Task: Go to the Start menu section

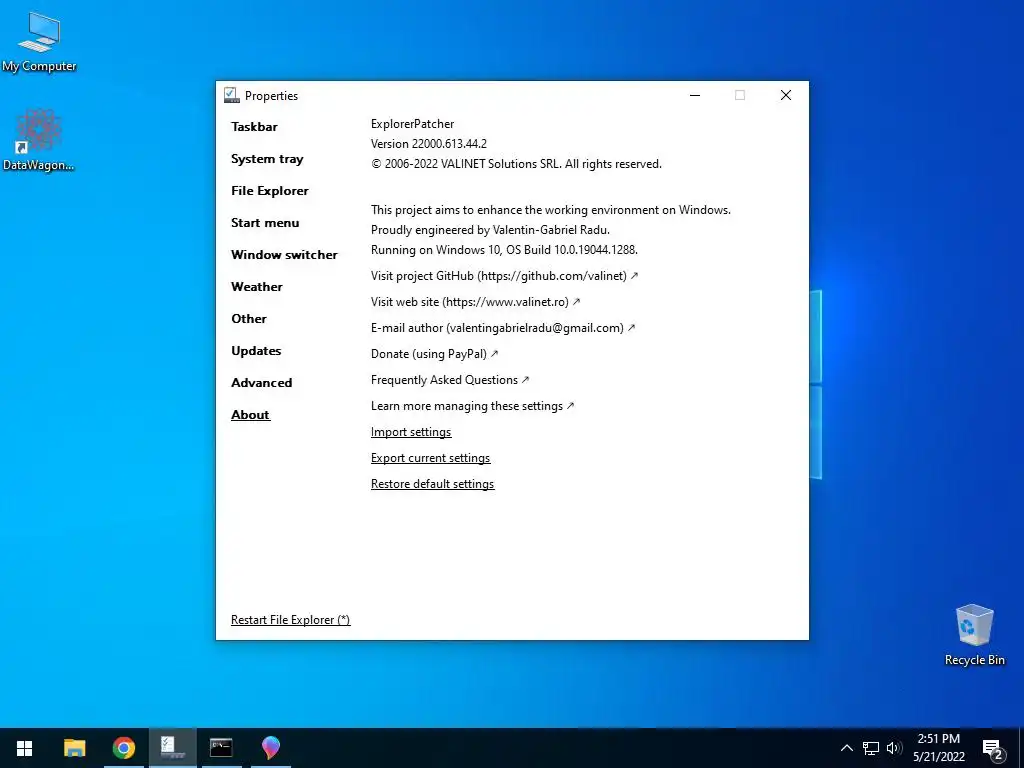Action: click(x=265, y=223)
